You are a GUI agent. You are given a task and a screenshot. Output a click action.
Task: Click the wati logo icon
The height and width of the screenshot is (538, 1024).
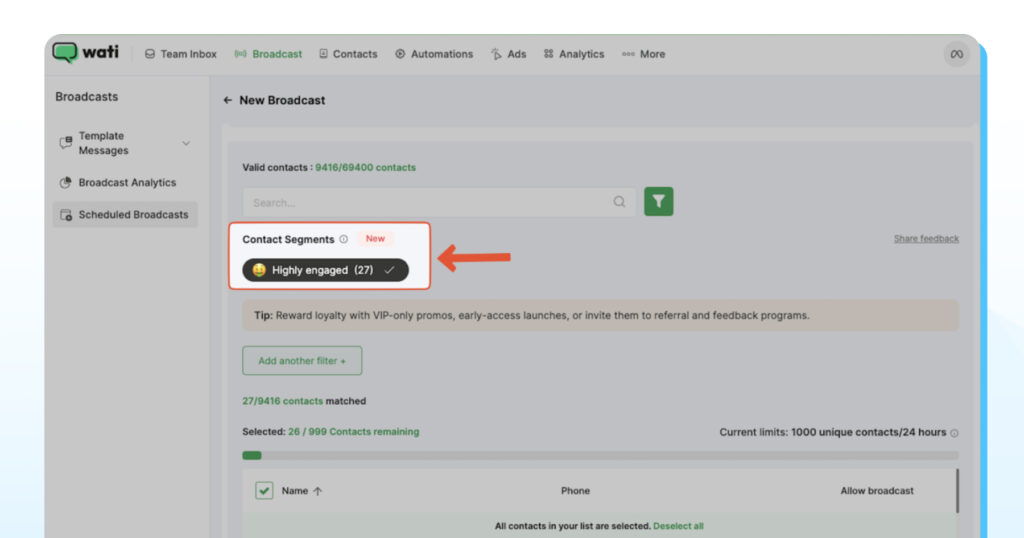[65, 53]
